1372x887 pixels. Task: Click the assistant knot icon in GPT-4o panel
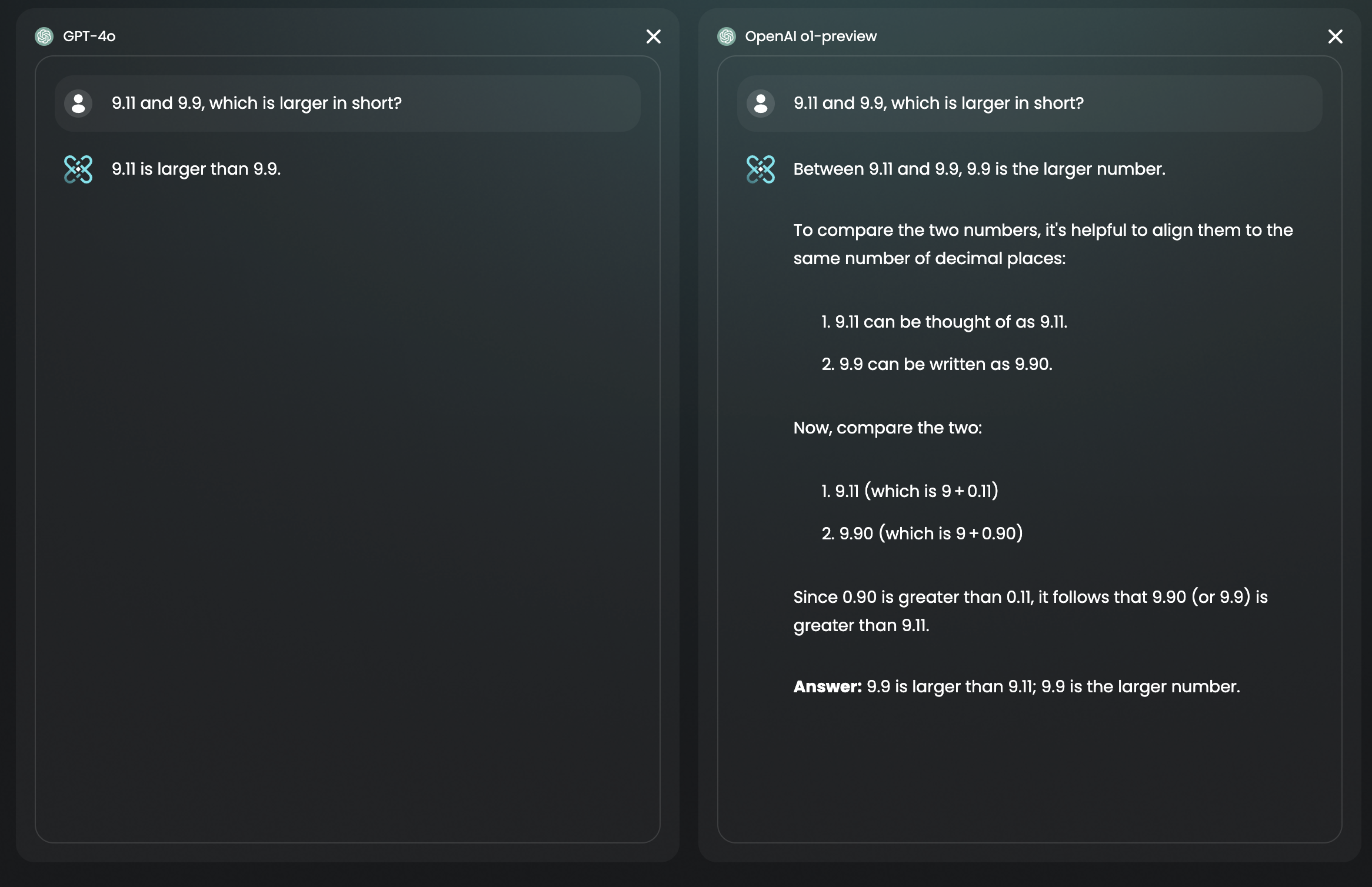[78, 169]
